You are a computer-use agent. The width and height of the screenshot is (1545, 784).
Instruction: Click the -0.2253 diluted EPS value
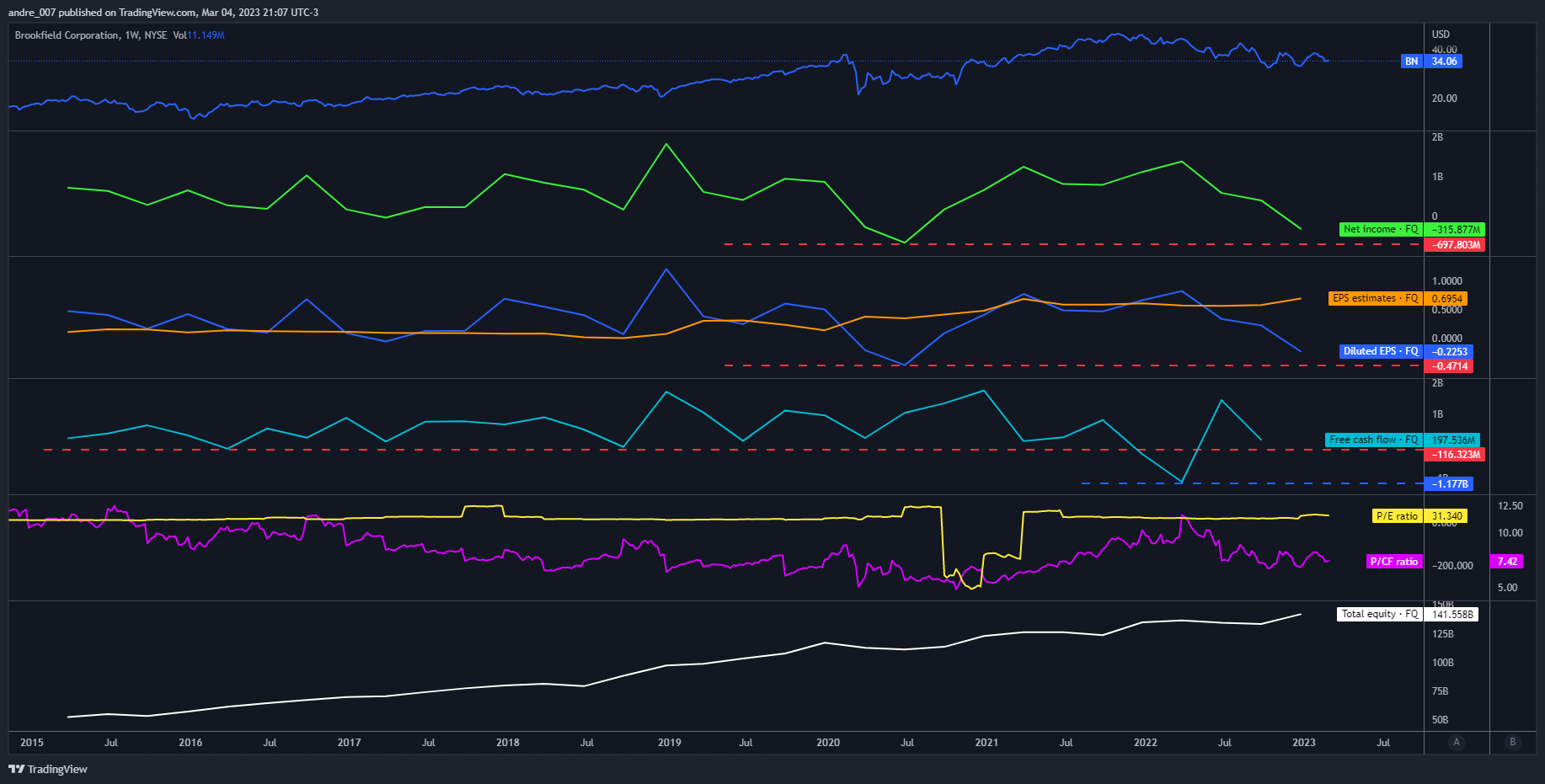coord(1449,351)
